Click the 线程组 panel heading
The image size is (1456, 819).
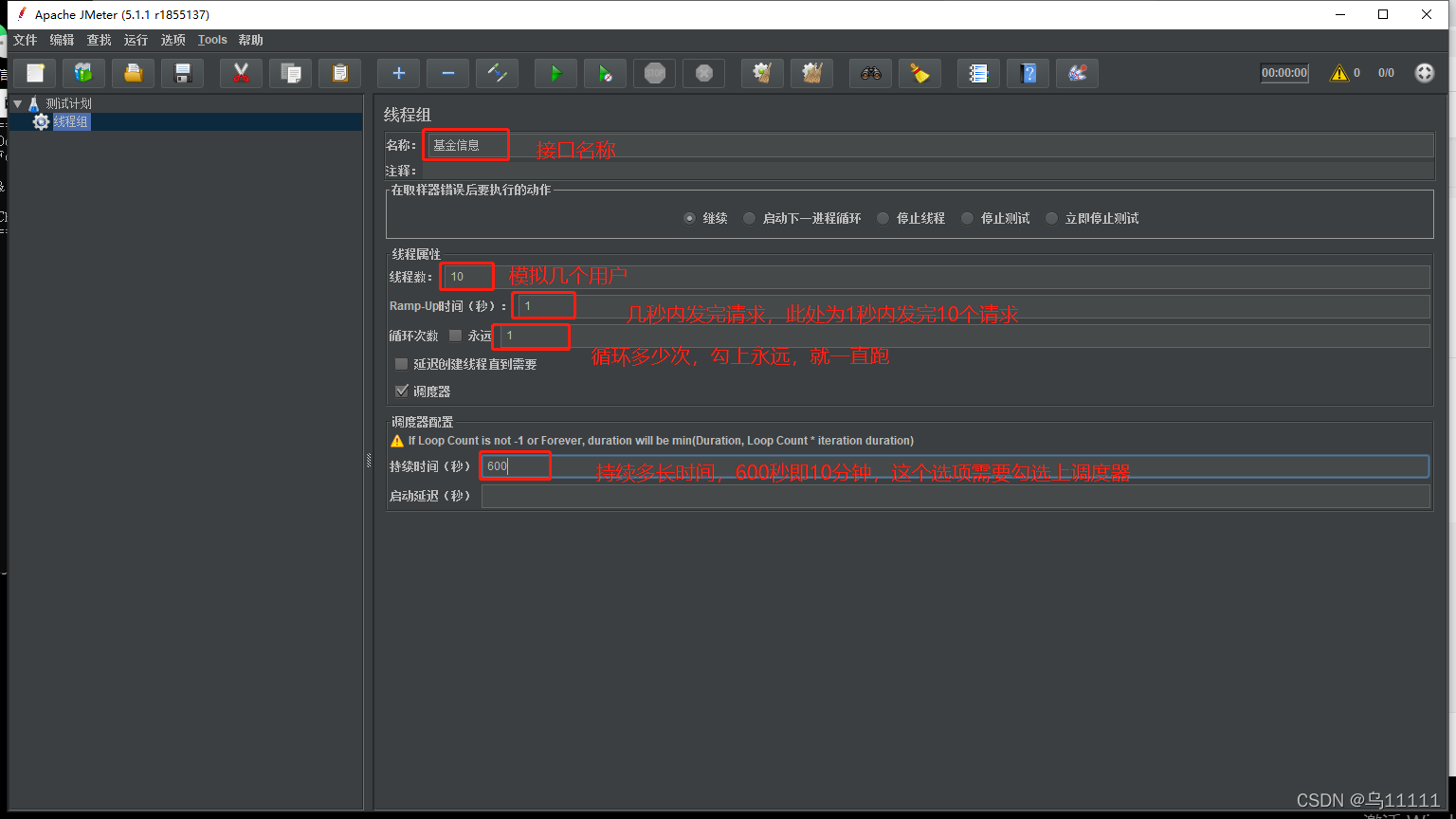click(407, 115)
